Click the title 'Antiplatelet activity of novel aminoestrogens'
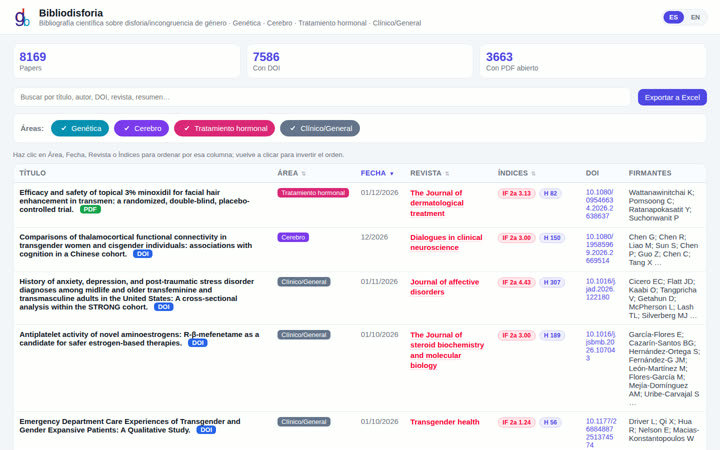The image size is (720, 450). tap(139, 338)
